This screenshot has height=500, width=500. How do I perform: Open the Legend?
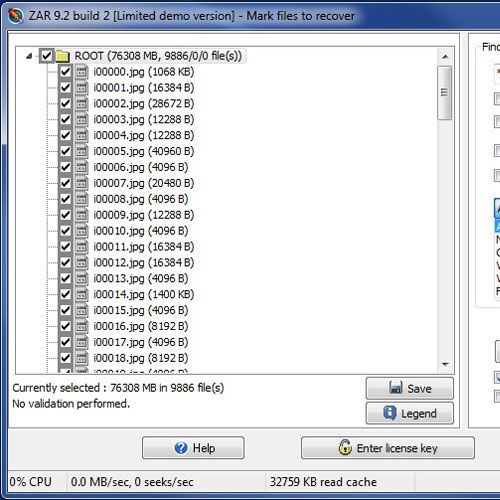[x=410, y=413]
